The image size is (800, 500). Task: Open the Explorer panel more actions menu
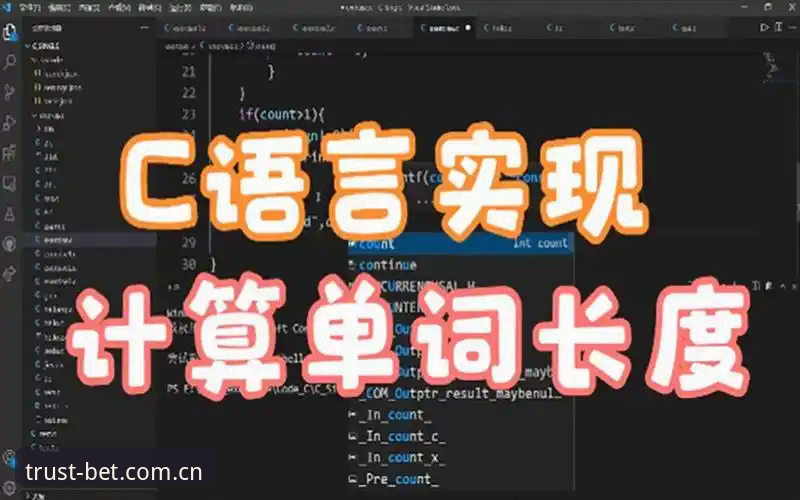tap(145, 28)
